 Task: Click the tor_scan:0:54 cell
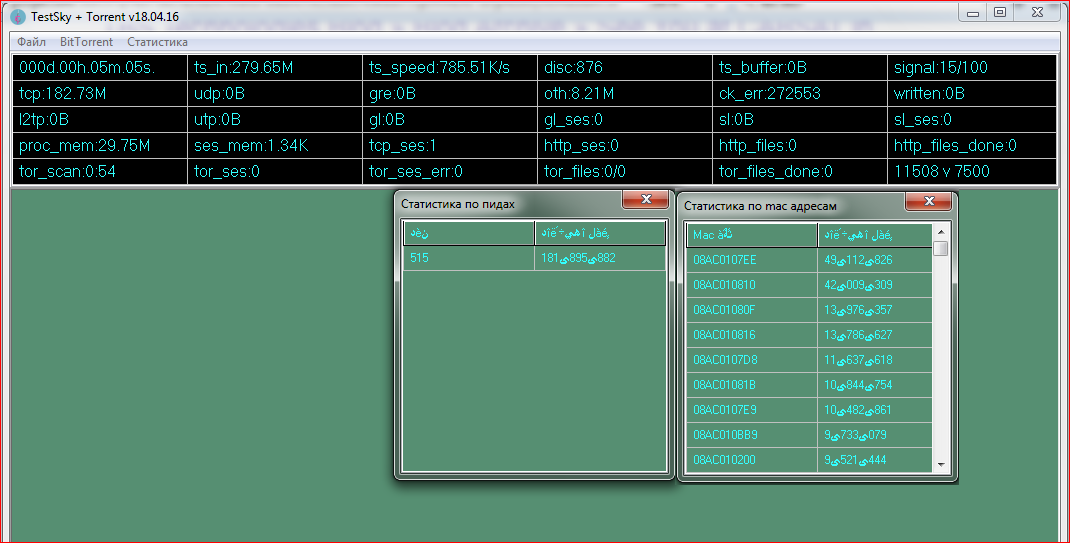(x=99, y=171)
